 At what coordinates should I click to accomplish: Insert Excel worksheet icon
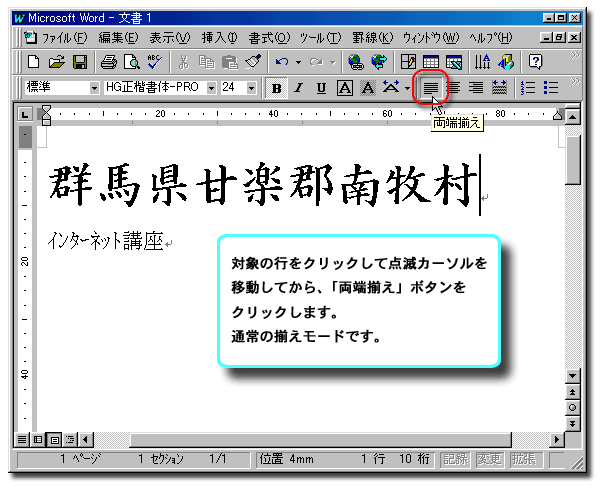[x=454, y=62]
